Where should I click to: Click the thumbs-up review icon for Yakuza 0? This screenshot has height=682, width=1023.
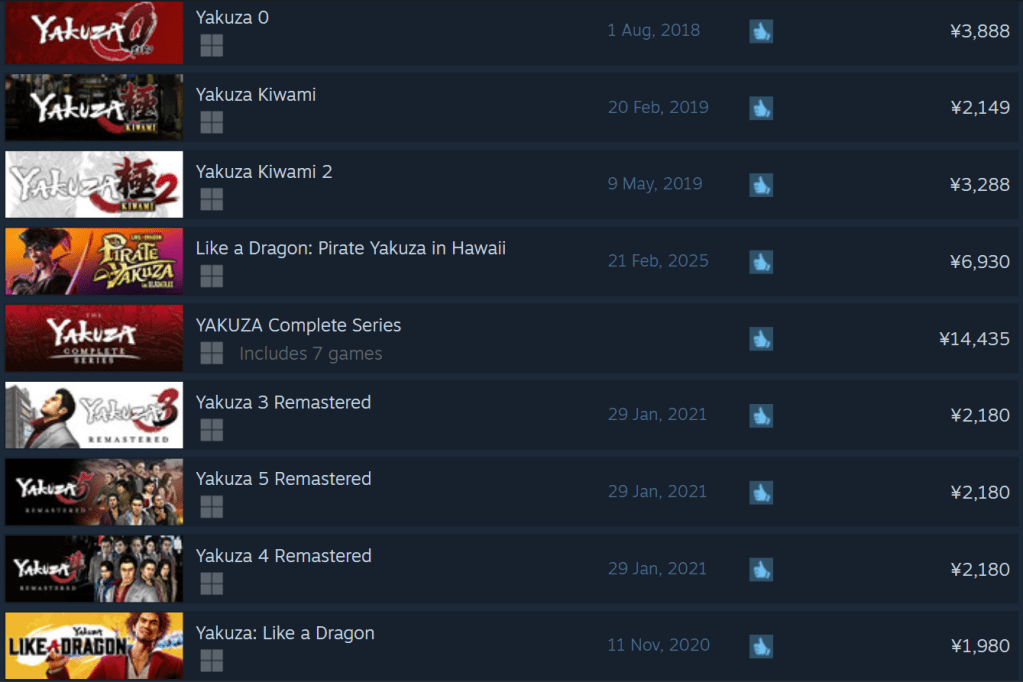(x=761, y=31)
